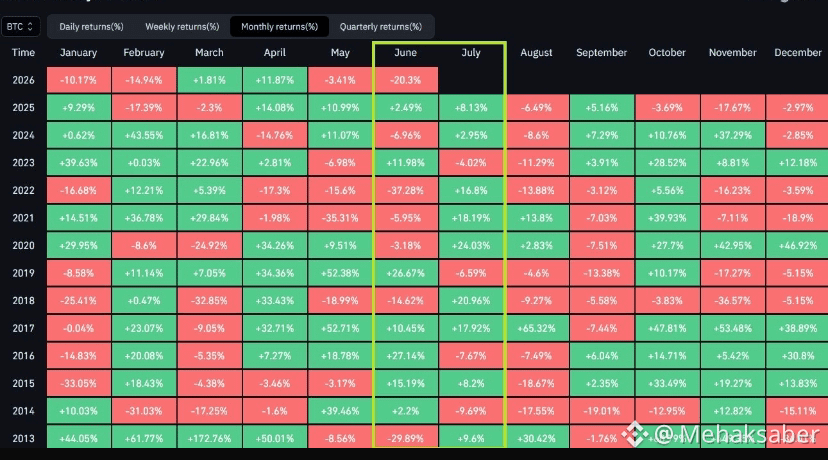Screen dimensions: 828x460
Task: Click the +65.32% August 2017 cell
Action: click(x=536, y=328)
